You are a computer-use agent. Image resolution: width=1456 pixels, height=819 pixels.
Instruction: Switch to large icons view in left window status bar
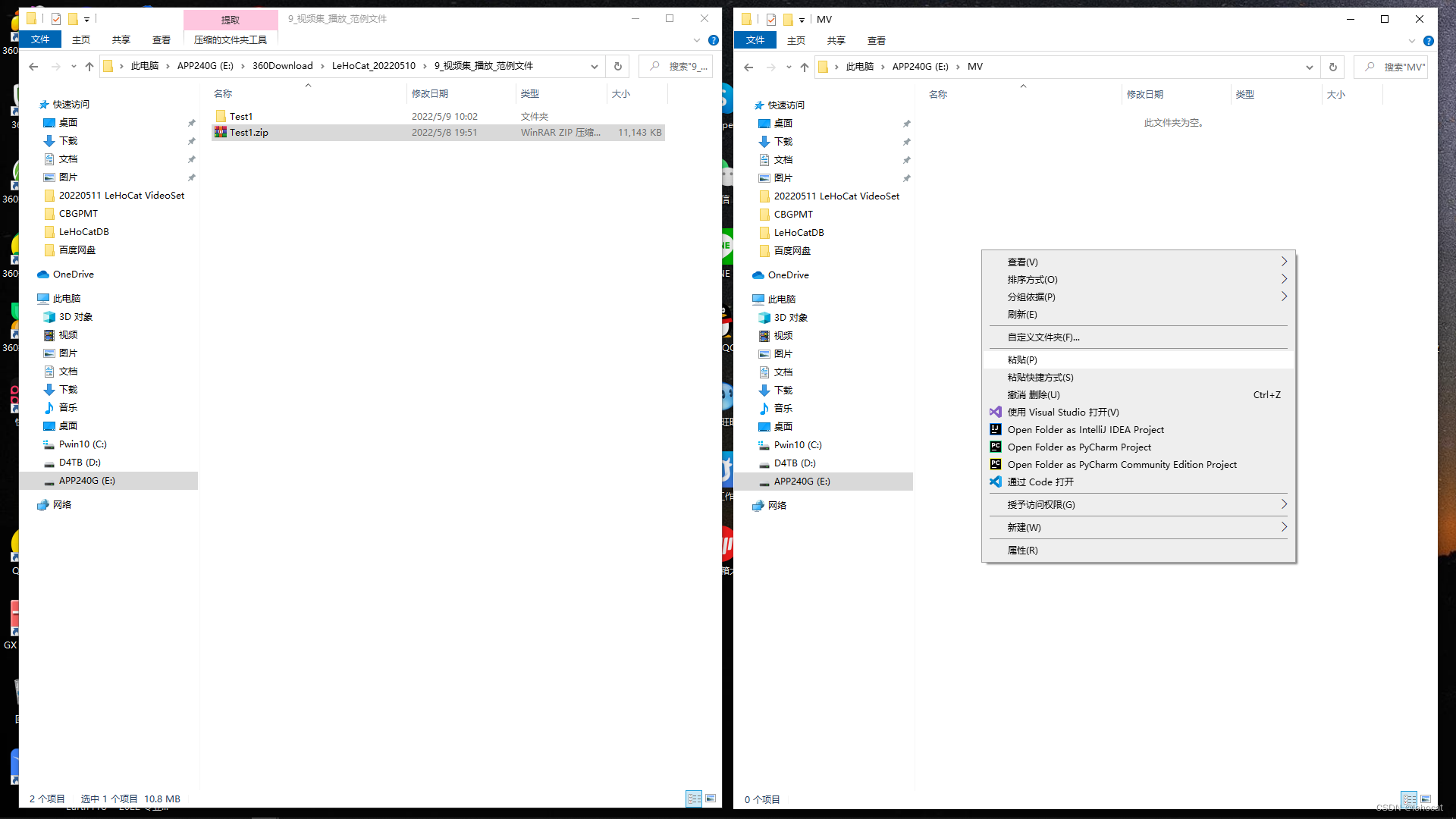[711, 799]
